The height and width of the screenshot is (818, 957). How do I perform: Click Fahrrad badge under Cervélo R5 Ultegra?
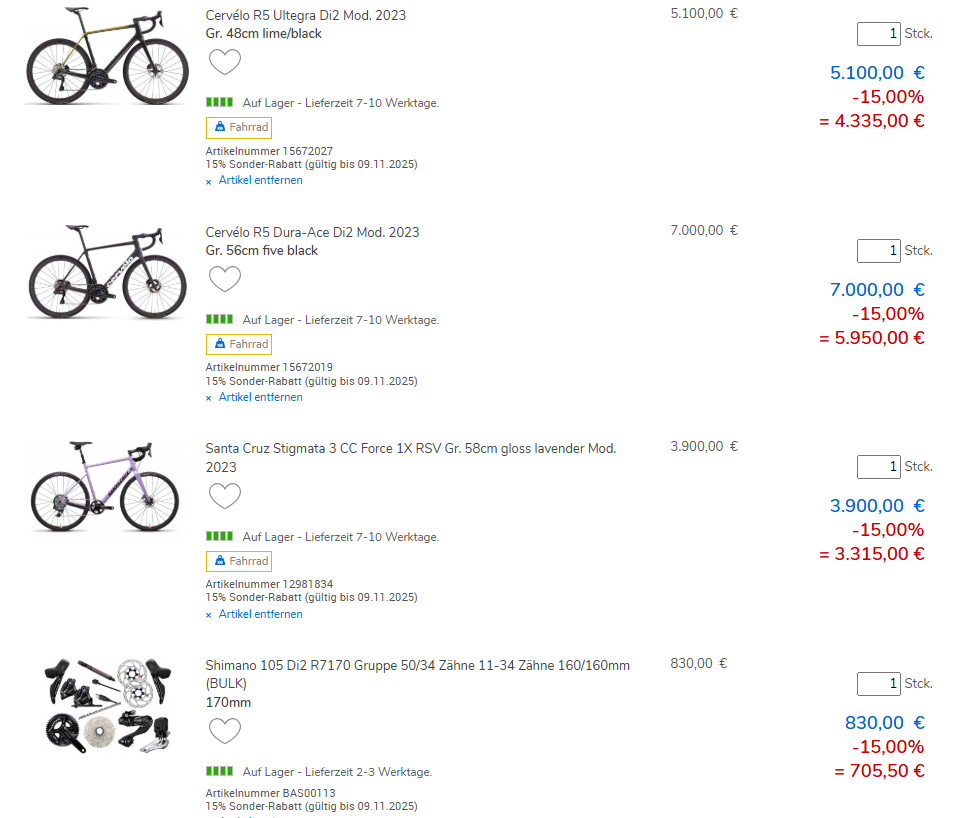pyautogui.click(x=239, y=128)
